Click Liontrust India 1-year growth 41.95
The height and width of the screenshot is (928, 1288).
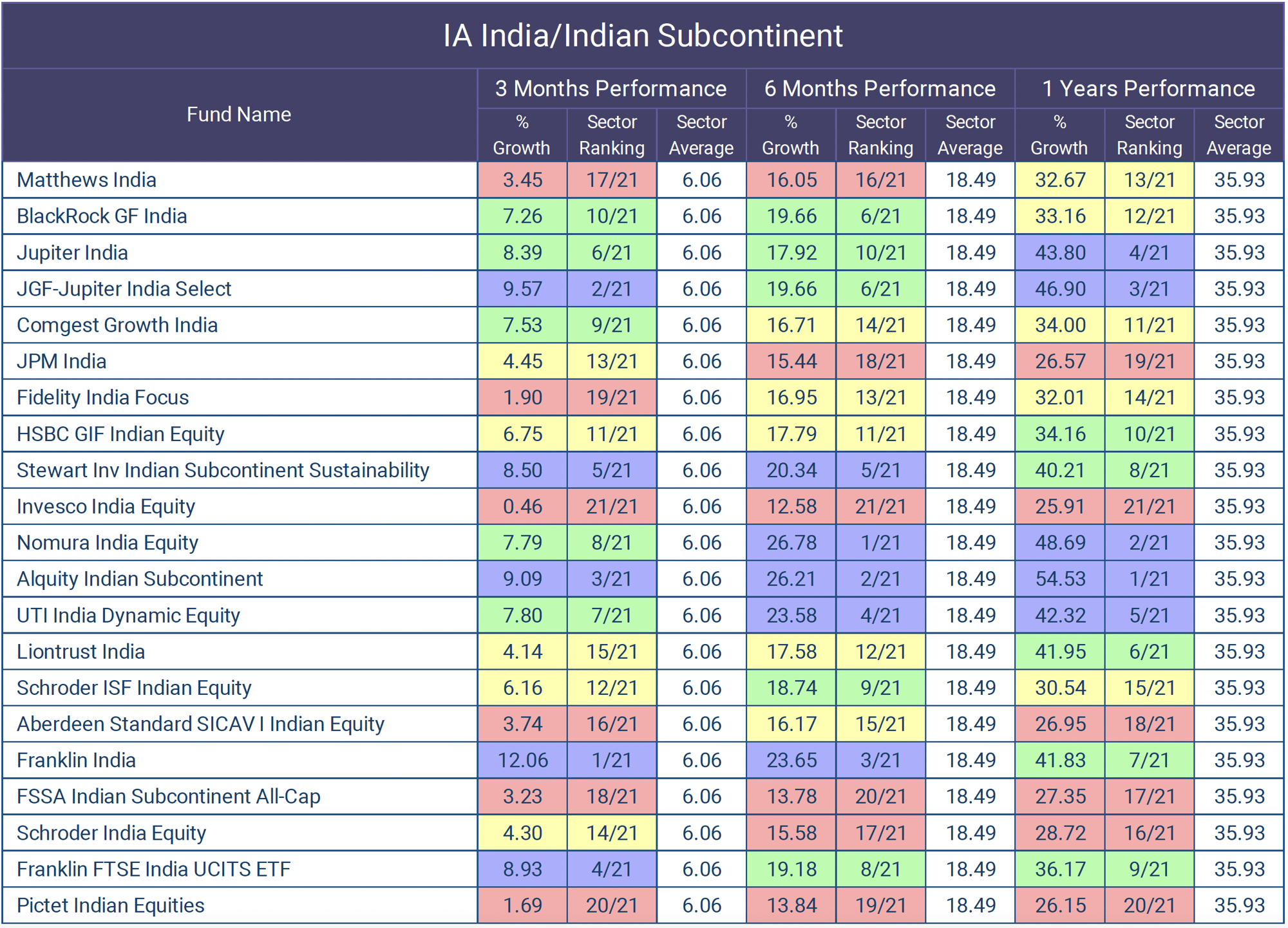click(1060, 652)
